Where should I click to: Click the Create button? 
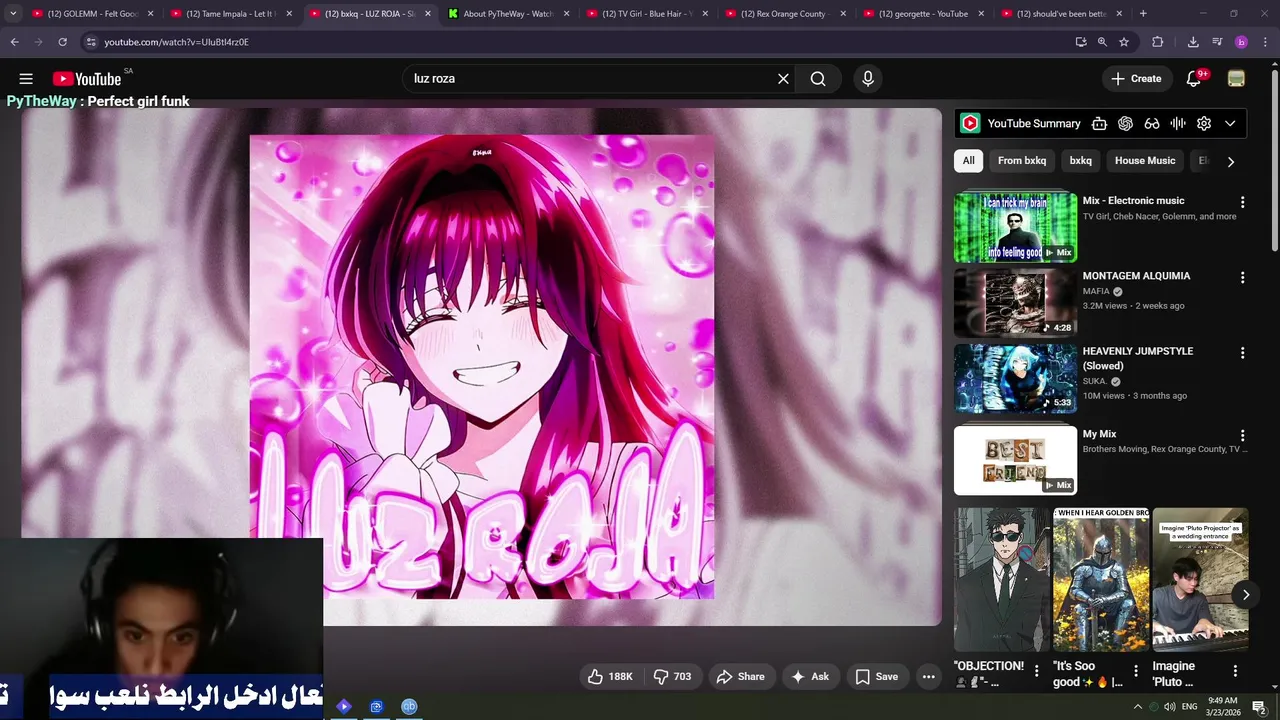tap(1136, 79)
